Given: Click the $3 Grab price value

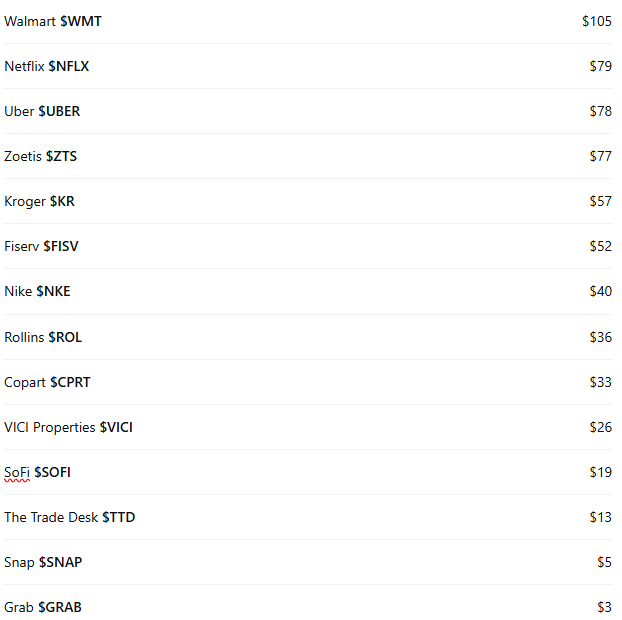Looking at the screenshot, I should [x=605, y=607].
